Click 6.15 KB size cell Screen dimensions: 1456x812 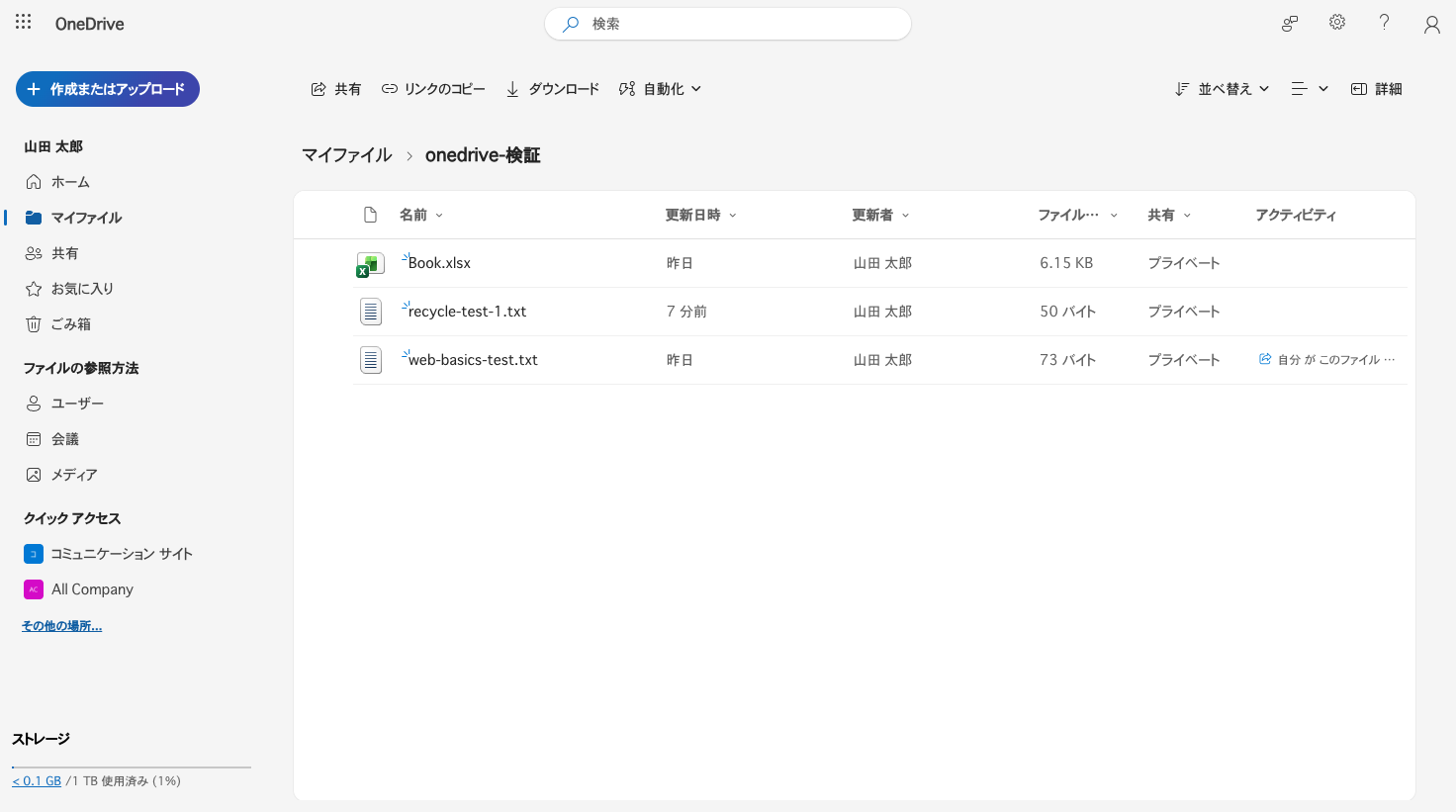point(1066,263)
